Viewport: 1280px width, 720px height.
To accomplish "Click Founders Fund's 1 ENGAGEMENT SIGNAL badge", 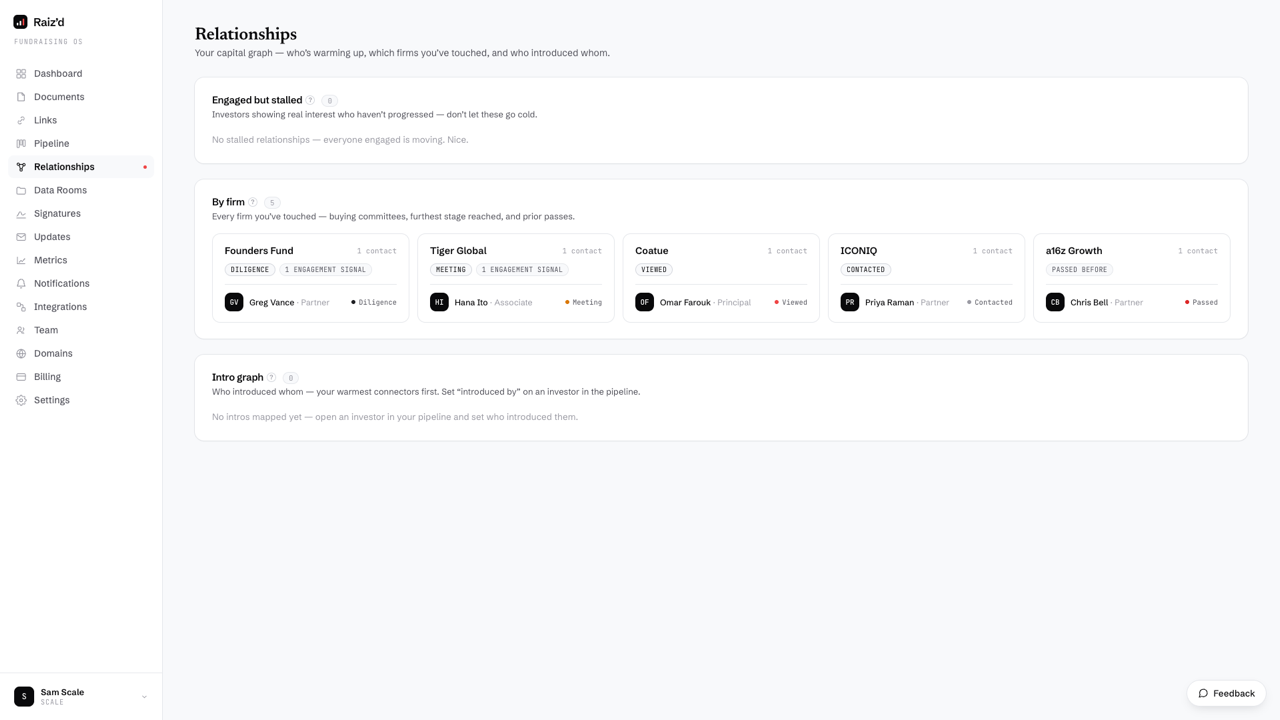I will click(326, 270).
